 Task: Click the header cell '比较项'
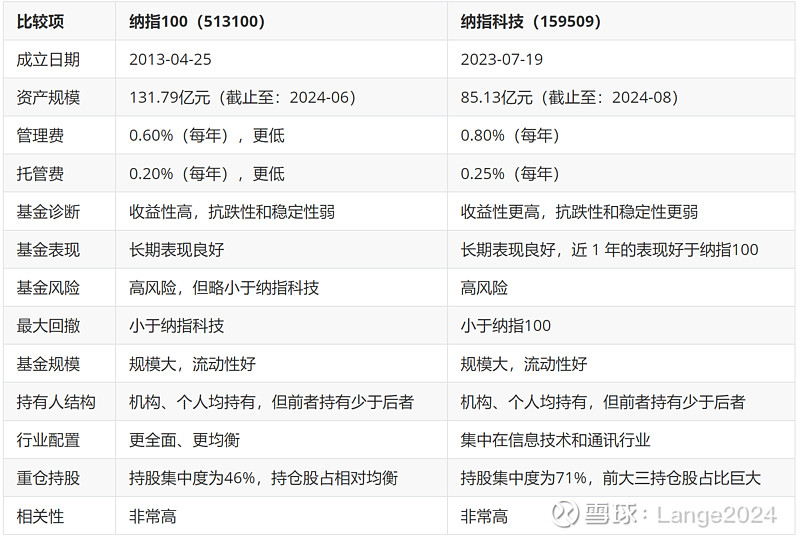40,22
